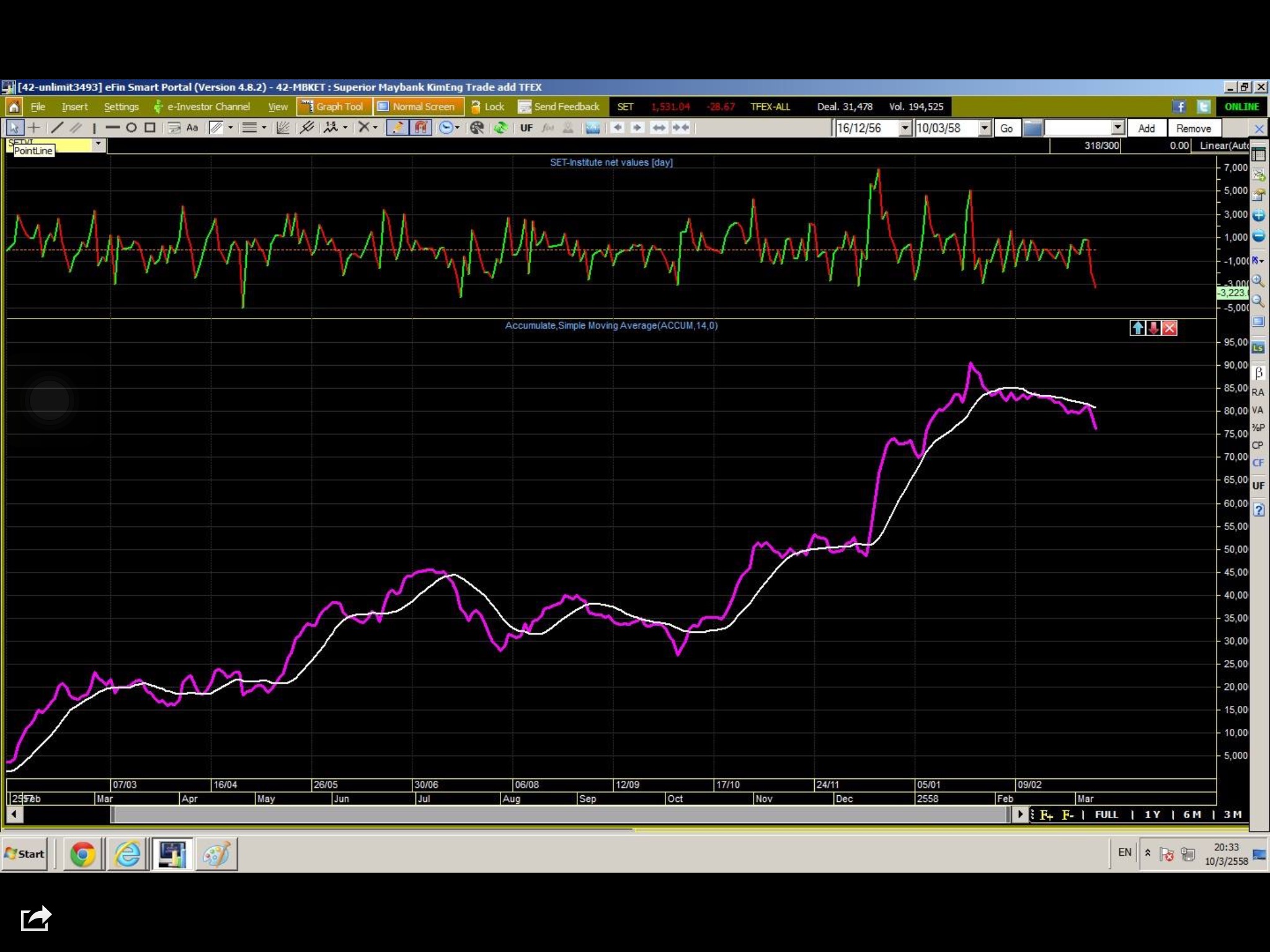Select the crosshair cursor tool
Image resolution: width=1270 pixels, height=952 pixels.
[x=34, y=128]
